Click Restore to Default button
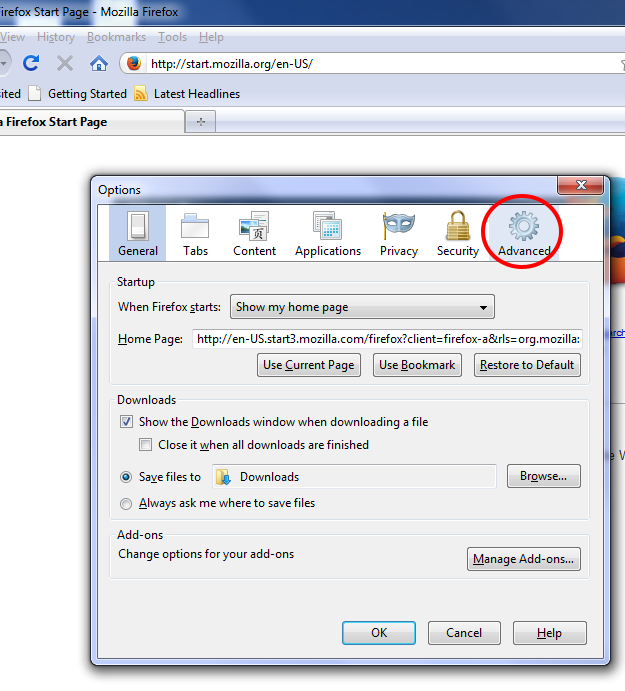Screen dimensions: 625x691 click(527, 365)
